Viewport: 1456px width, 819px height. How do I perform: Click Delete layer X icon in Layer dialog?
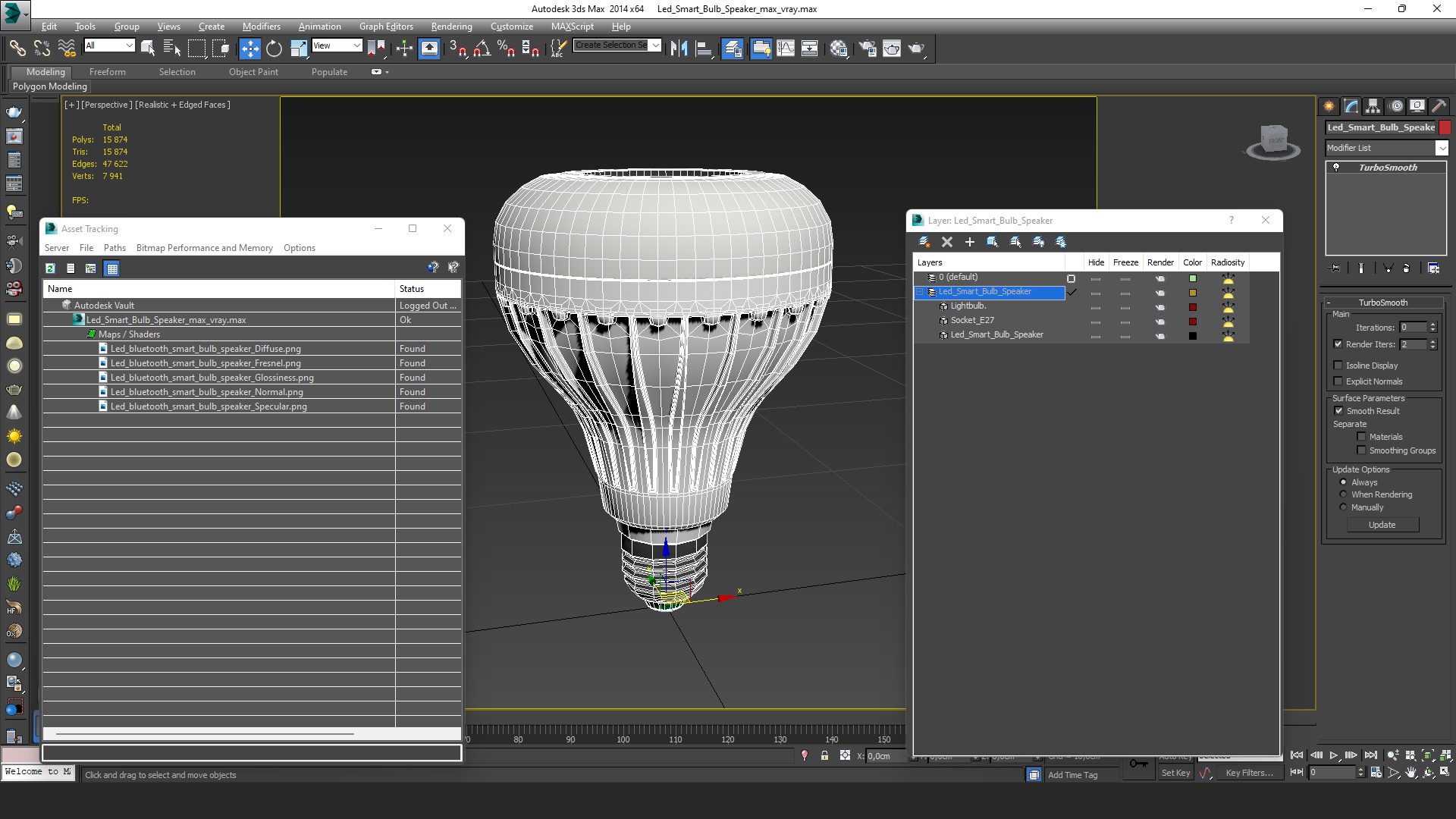point(946,242)
